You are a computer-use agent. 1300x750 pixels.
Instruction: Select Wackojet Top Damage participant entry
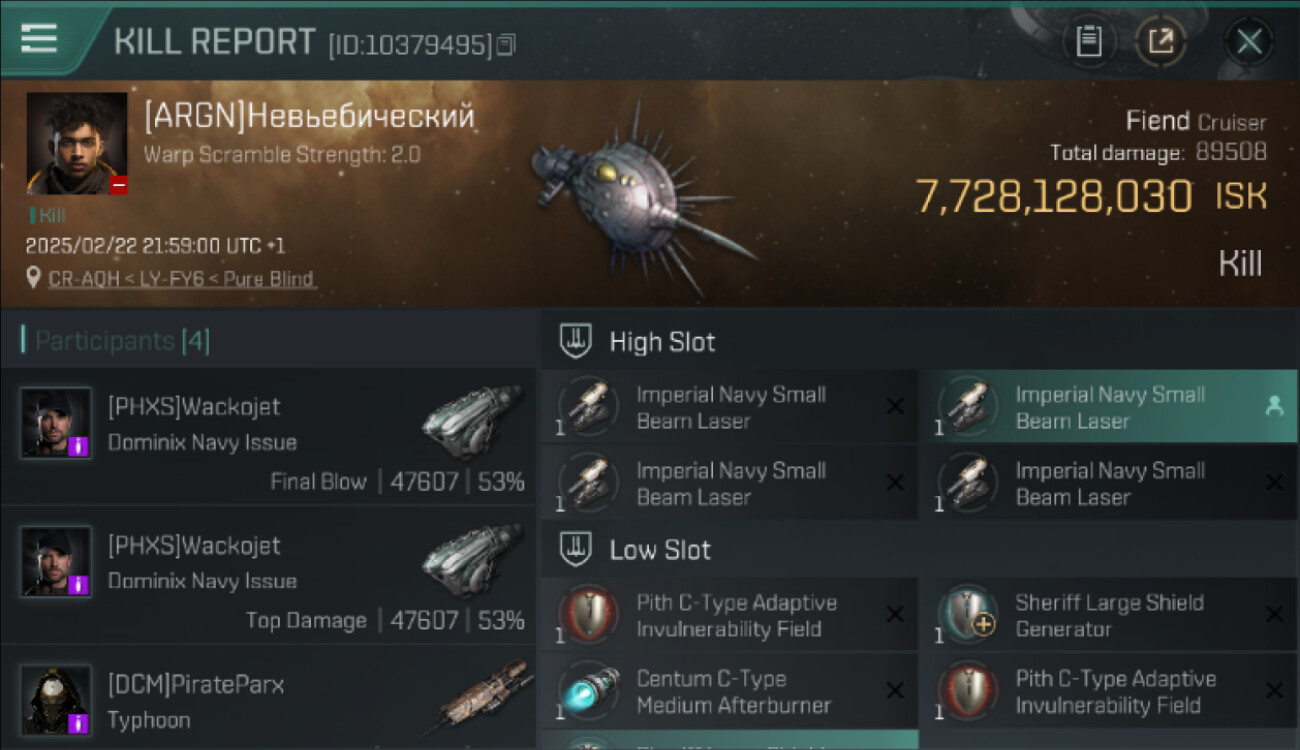(x=269, y=576)
